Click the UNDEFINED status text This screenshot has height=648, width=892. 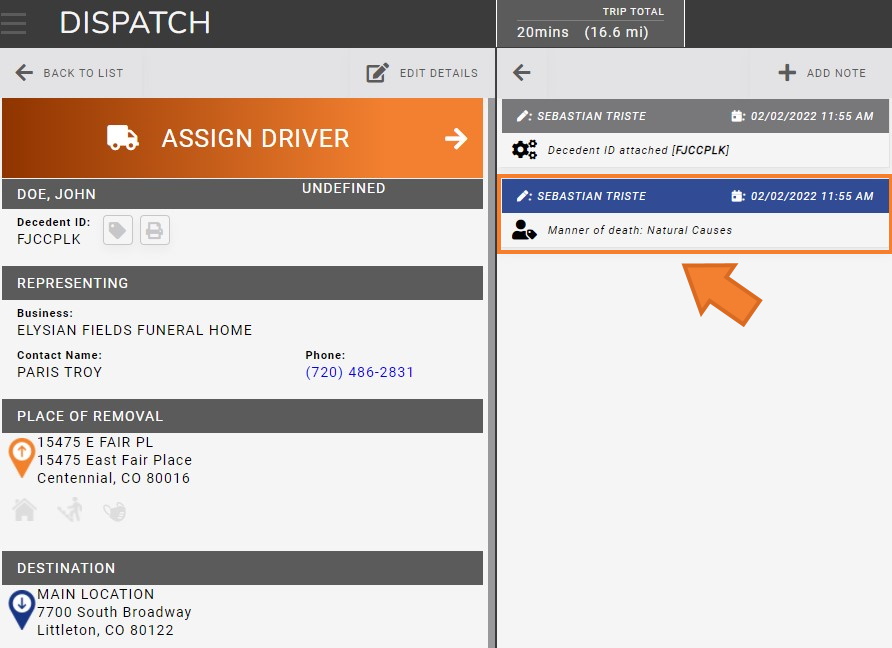click(x=344, y=188)
